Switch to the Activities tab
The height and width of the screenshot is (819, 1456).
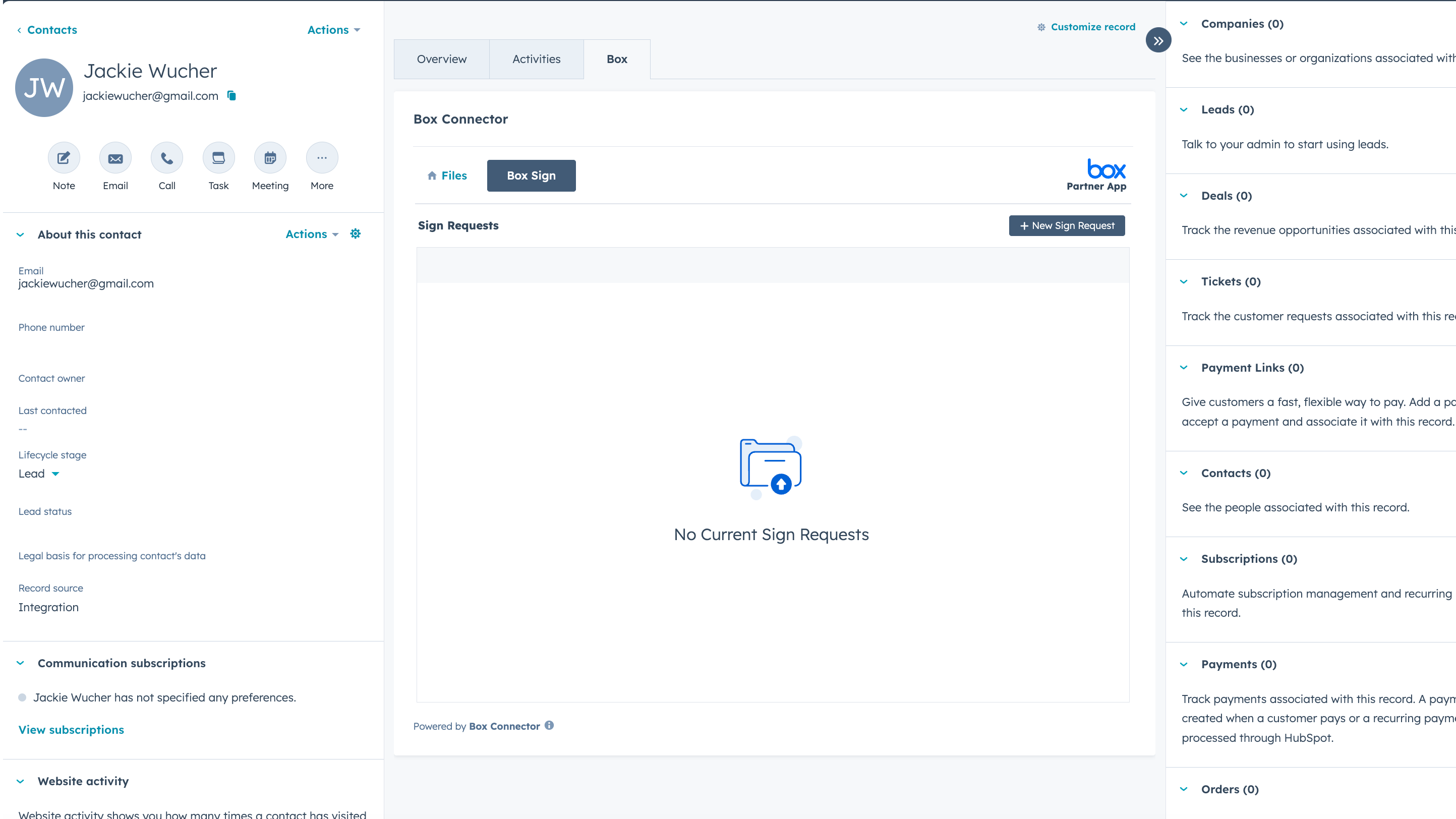click(536, 59)
